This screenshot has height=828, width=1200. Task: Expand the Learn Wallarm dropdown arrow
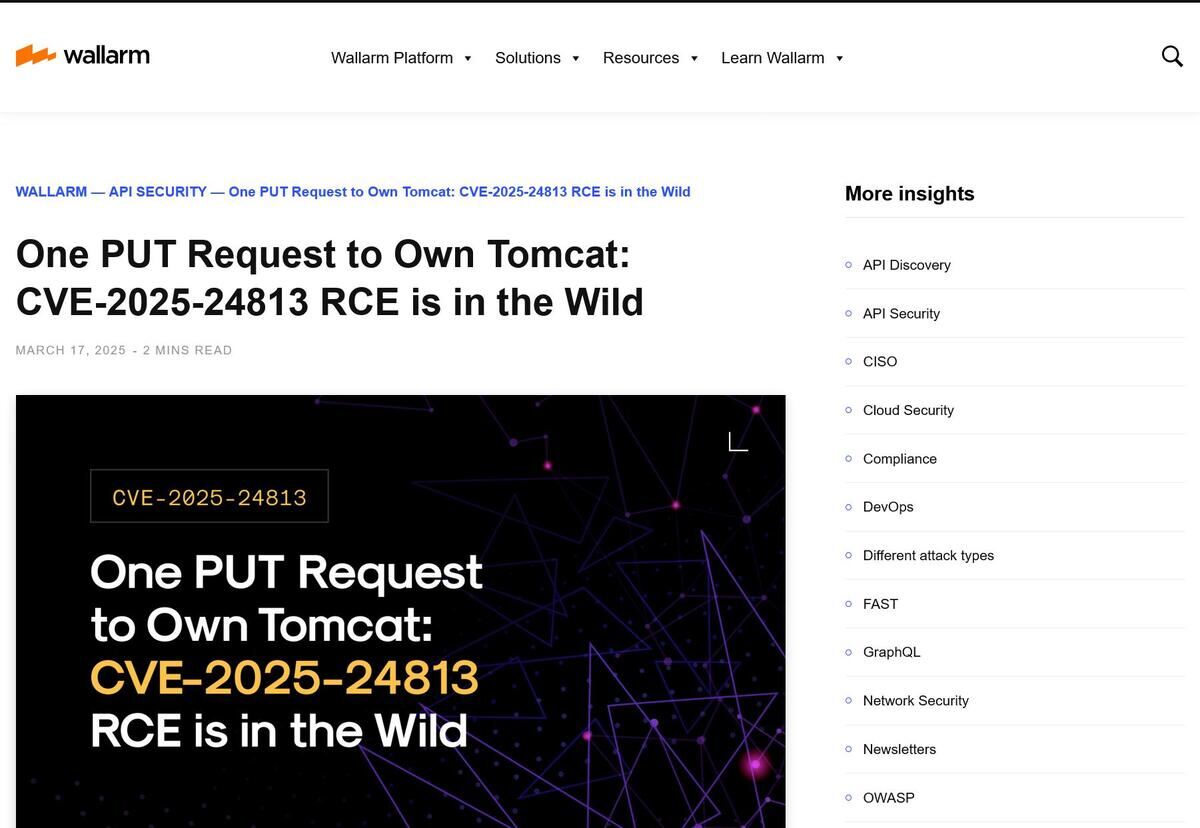pos(839,58)
